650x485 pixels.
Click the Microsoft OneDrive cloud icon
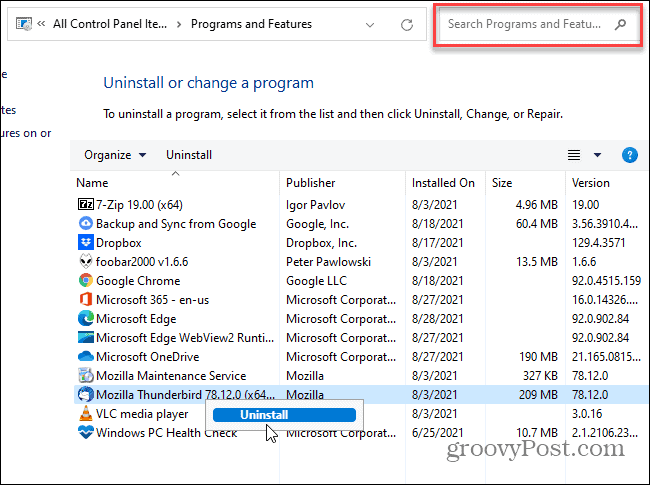coord(86,356)
